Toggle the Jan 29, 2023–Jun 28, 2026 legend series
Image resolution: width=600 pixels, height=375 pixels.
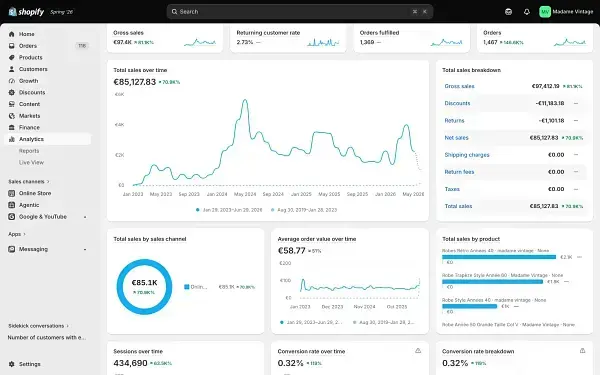pos(229,210)
